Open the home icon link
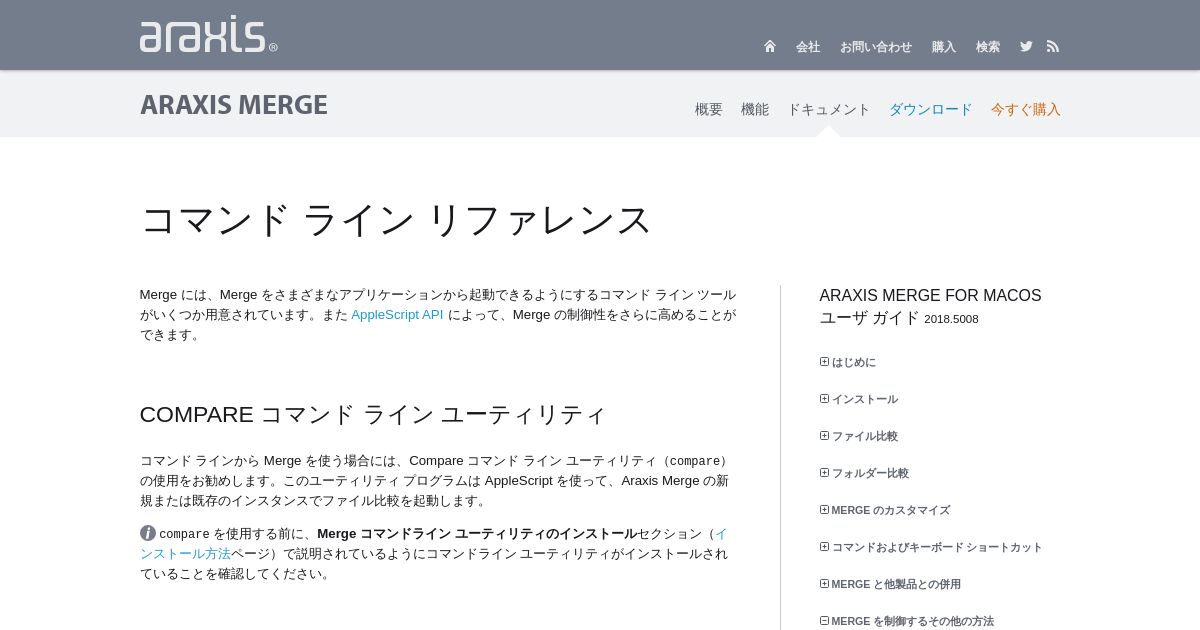Viewport: 1200px width, 630px height. [770, 46]
